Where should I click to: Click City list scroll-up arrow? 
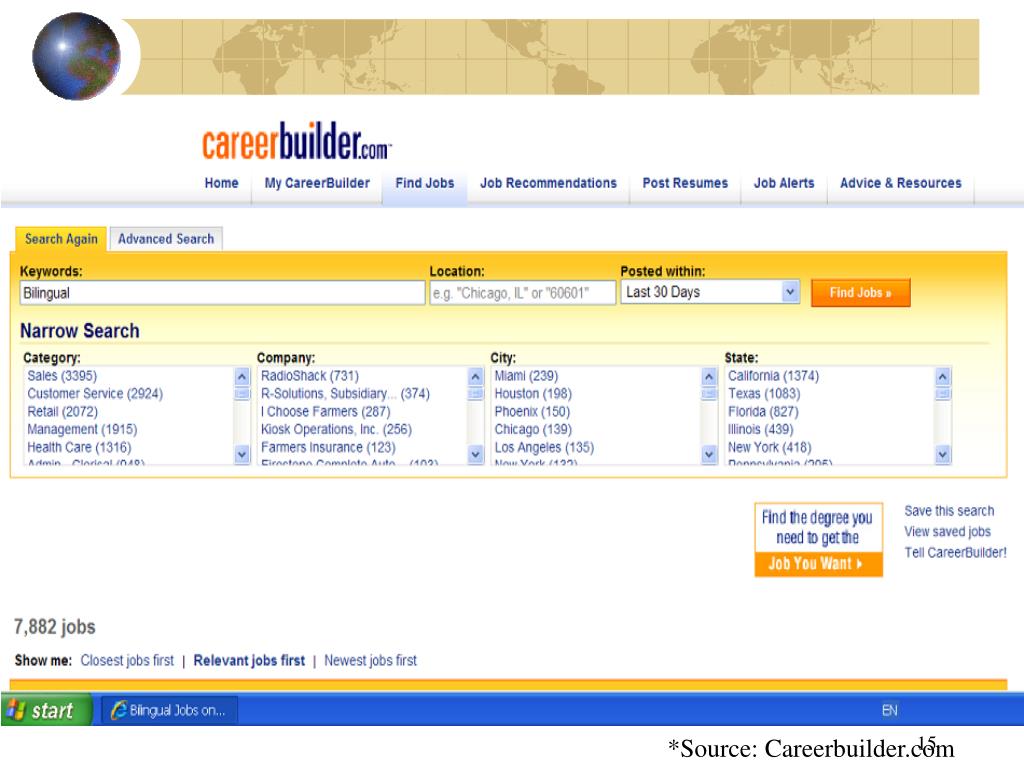pyautogui.click(x=709, y=377)
